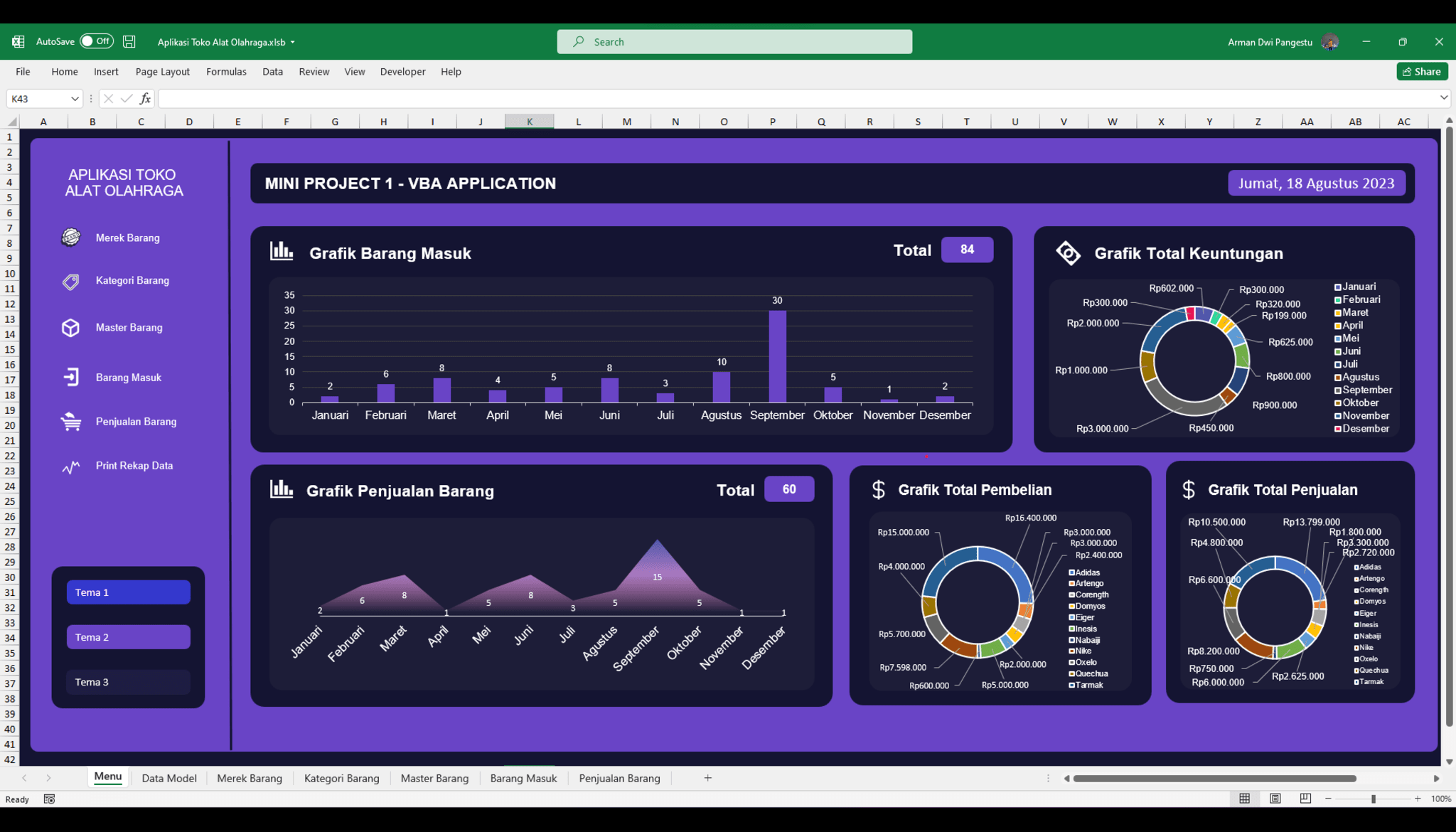Switch to Data Model sheet tab
Viewport: 1456px width, 832px height.
tap(168, 778)
